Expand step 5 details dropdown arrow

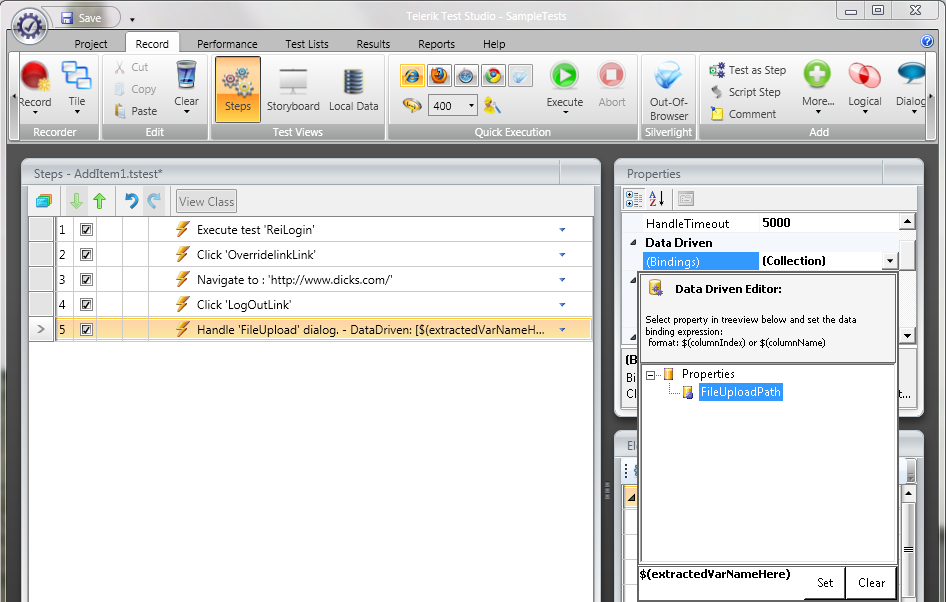click(562, 330)
